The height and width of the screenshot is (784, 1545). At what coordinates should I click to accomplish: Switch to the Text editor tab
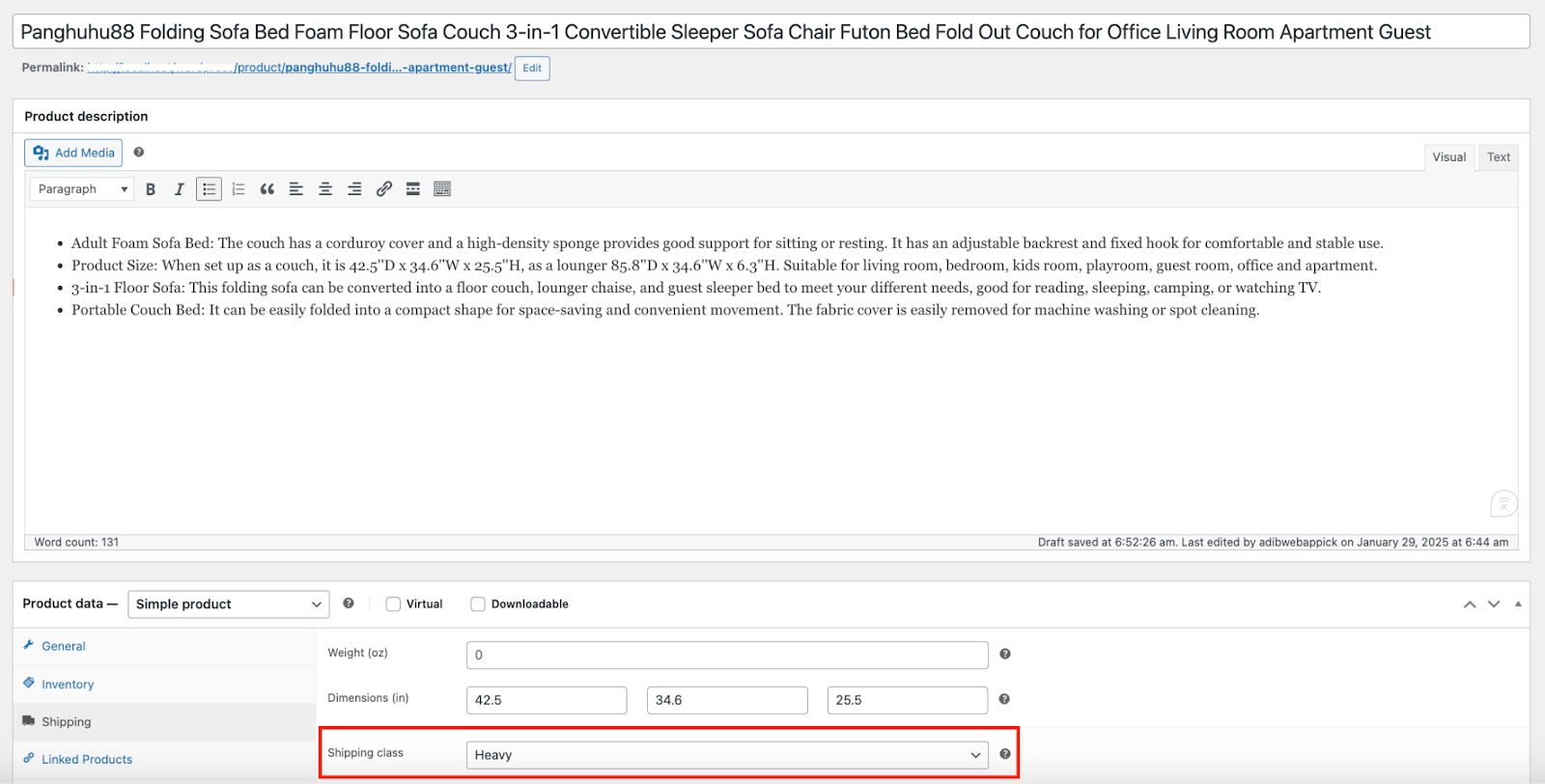[x=1499, y=157]
